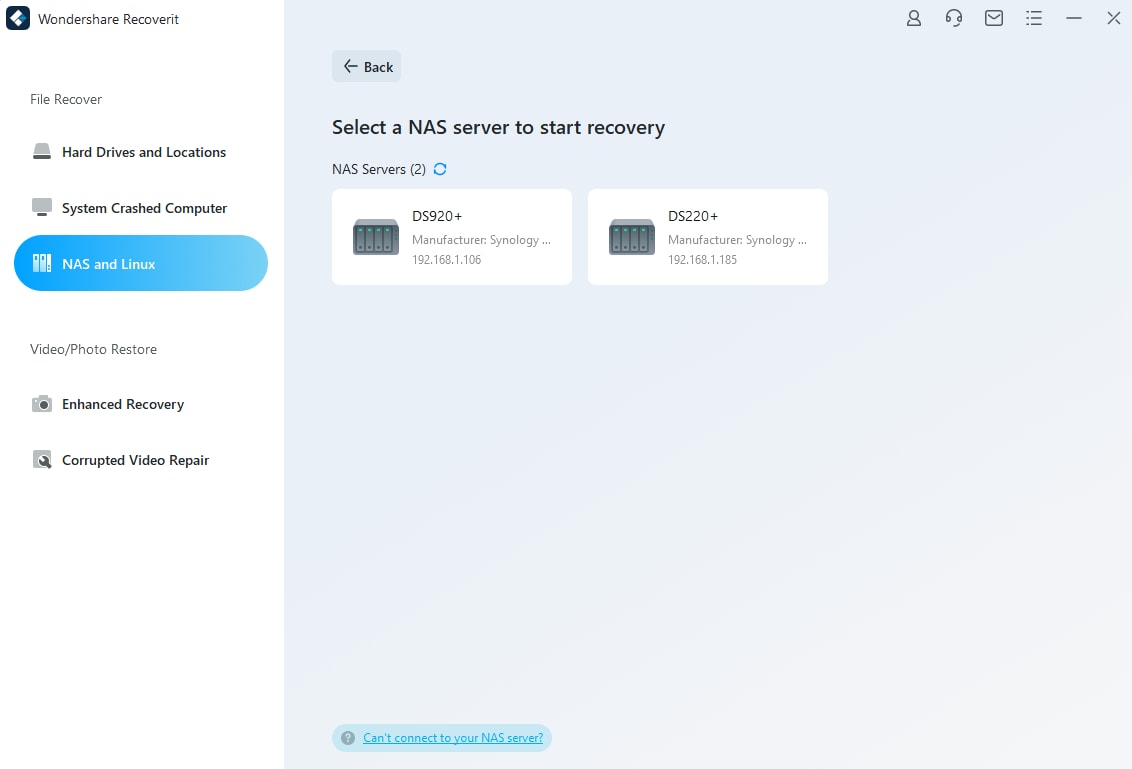Select the DS220+ NAS server
The image size is (1132, 769).
point(708,237)
